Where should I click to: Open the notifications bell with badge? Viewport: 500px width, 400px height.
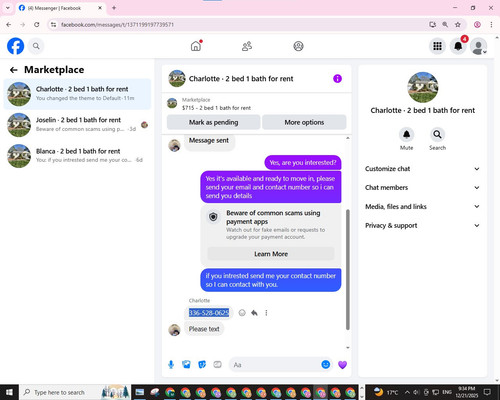click(x=458, y=46)
